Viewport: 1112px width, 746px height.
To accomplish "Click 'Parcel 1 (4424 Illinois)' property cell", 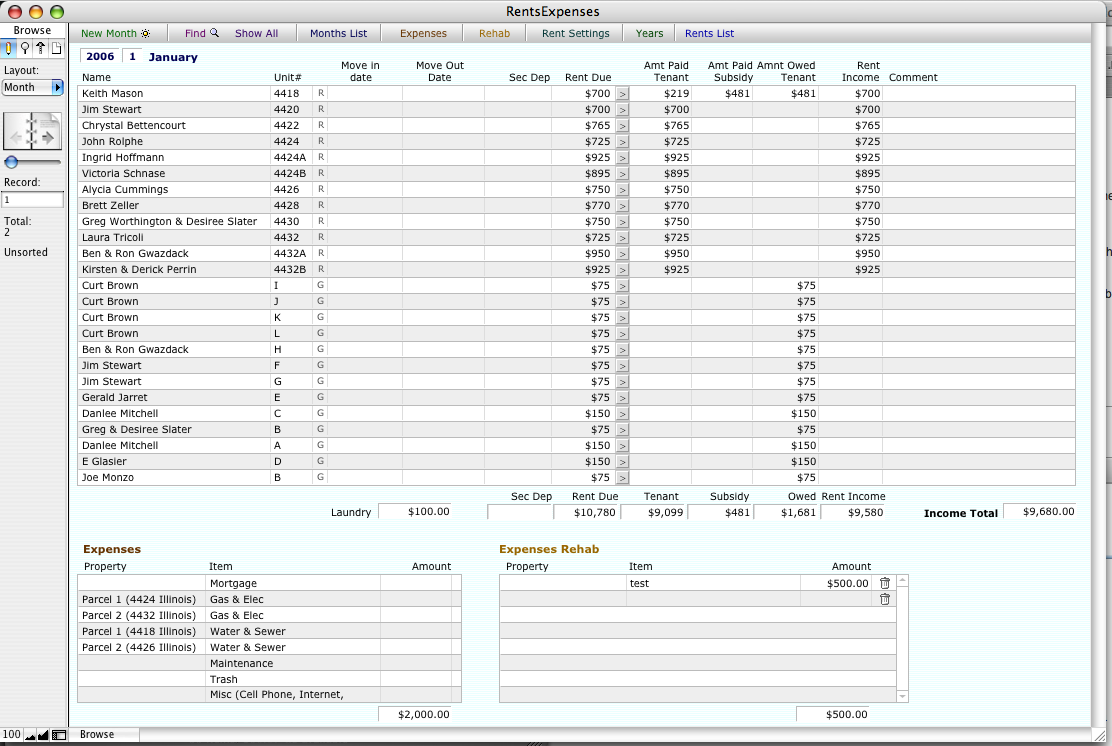I will (141, 599).
